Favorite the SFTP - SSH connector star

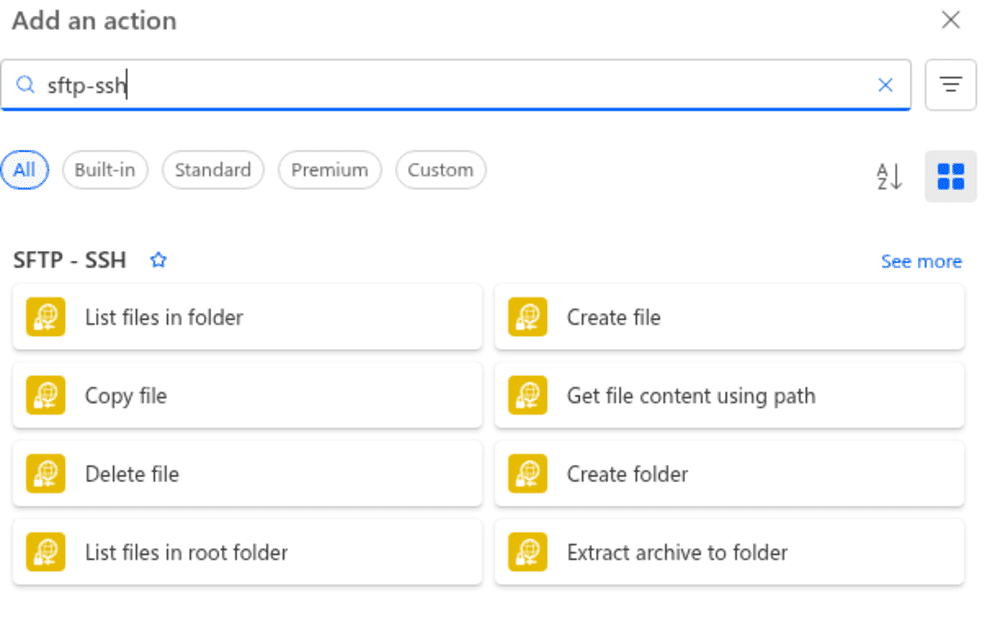[x=158, y=260]
